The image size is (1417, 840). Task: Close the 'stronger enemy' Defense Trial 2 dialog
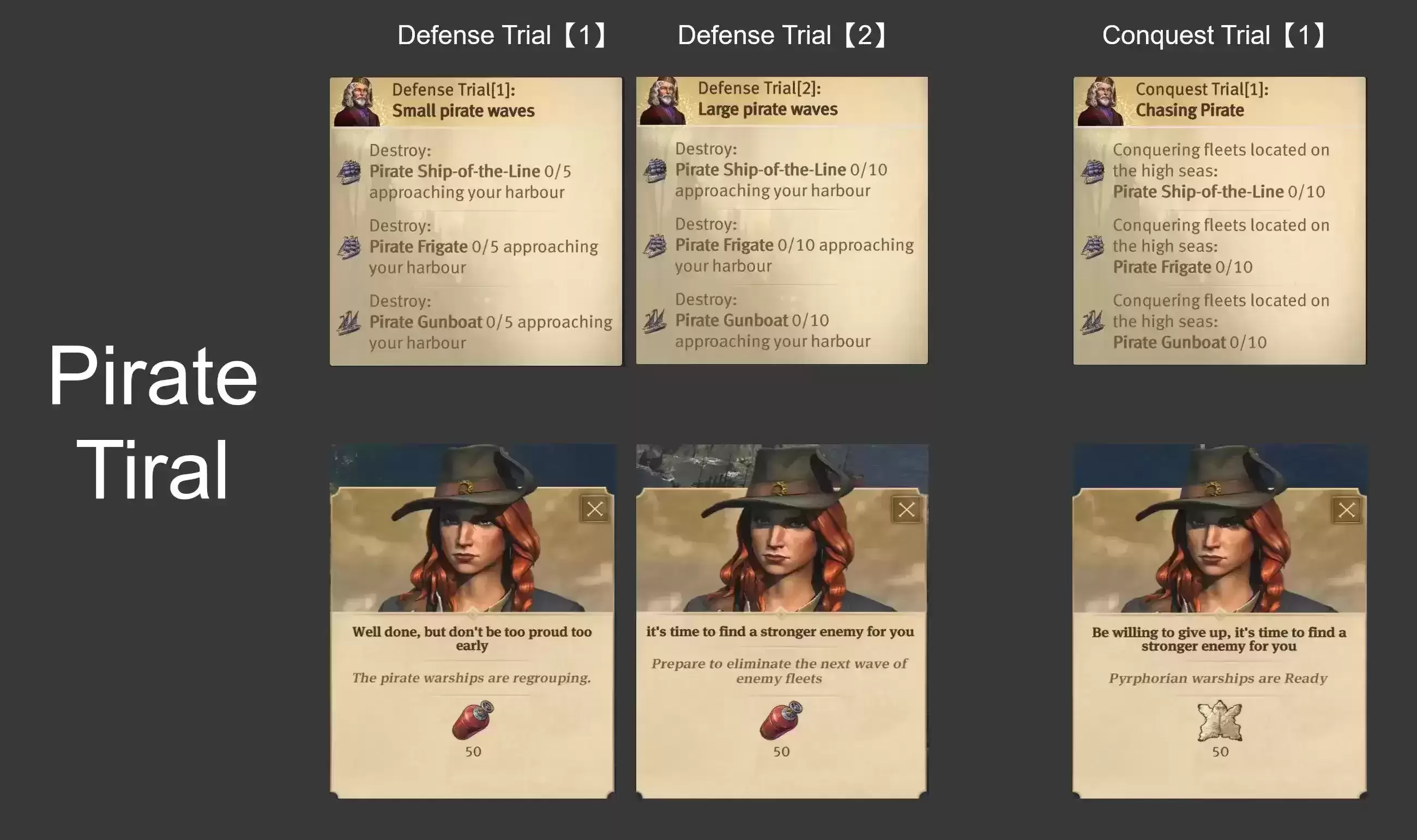click(906, 510)
